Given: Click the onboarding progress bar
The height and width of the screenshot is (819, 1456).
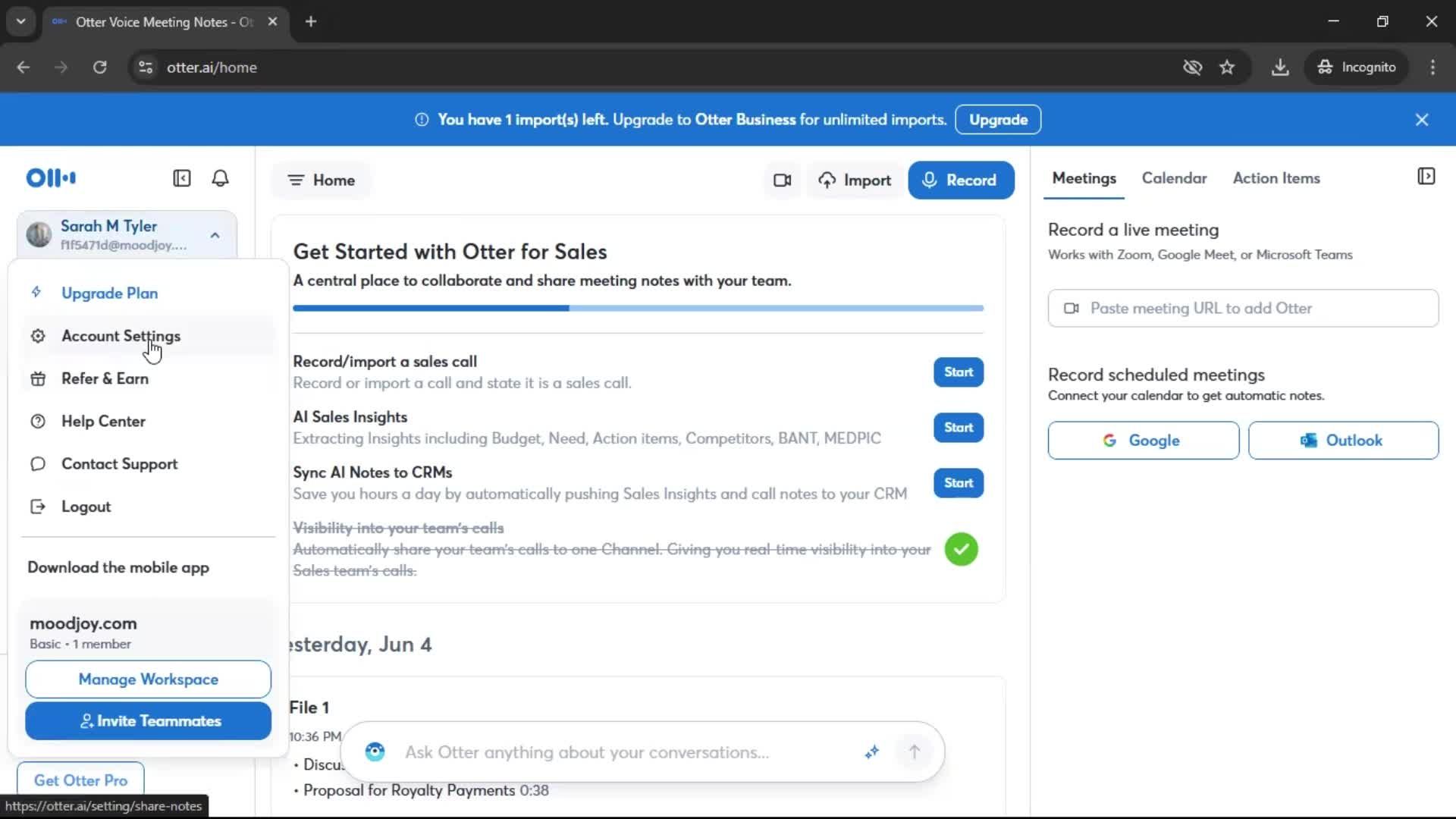Looking at the screenshot, I should pyautogui.click(x=638, y=309).
